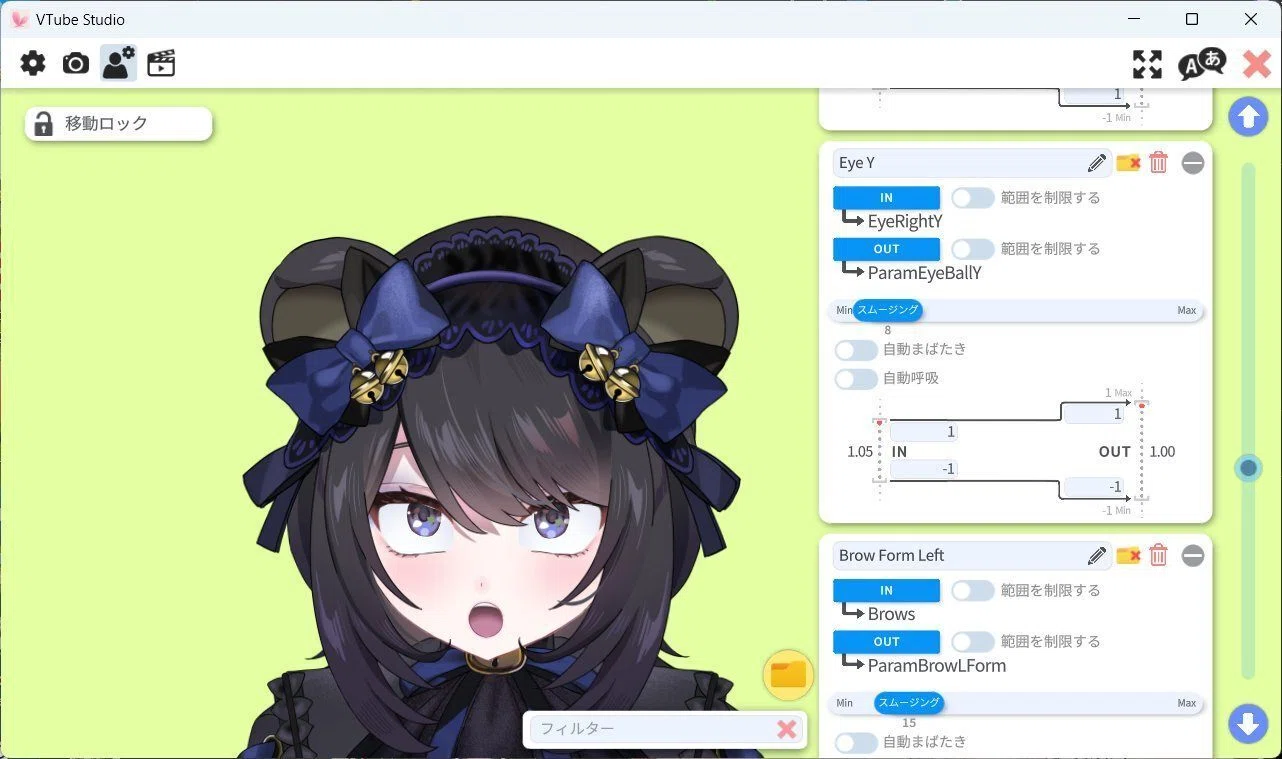The image size is (1282, 759).
Task: Click the Eye Y IN button
Action: 886,198
